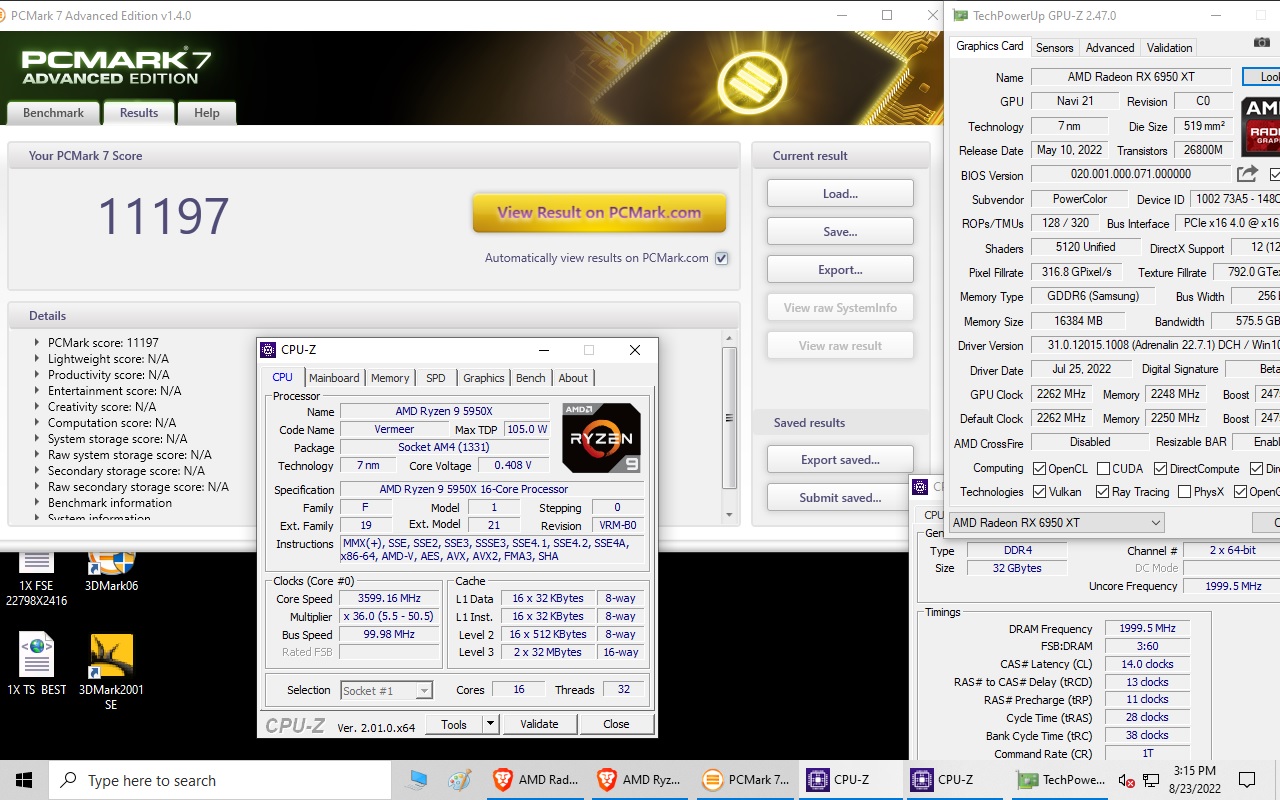The height and width of the screenshot is (800, 1280).
Task: Open the GPU-Z camera screenshot icon
Action: (x=1261, y=43)
